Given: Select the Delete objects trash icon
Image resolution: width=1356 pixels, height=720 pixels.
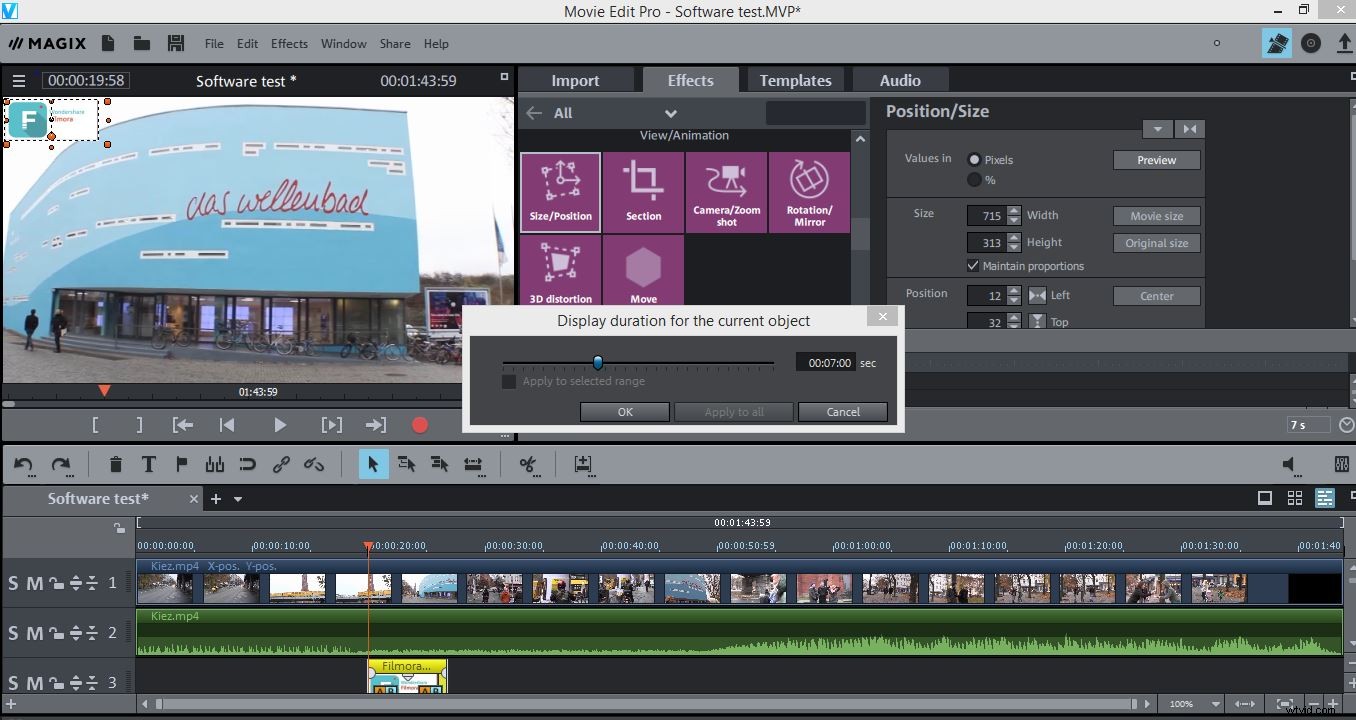Looking at the screenshot, I should pos(115,464).
